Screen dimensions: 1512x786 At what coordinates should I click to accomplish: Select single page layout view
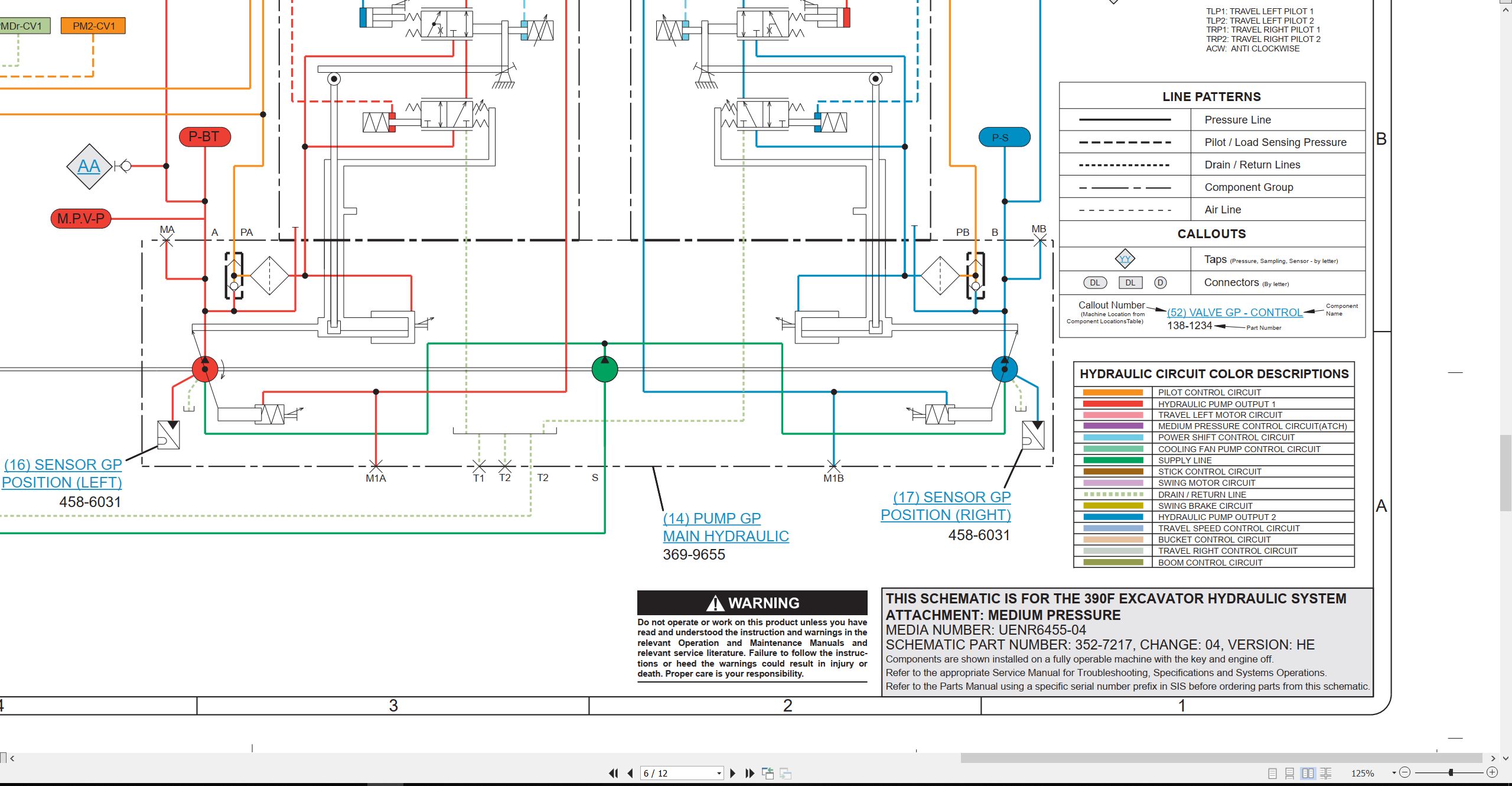click(x=1272, y=773)
